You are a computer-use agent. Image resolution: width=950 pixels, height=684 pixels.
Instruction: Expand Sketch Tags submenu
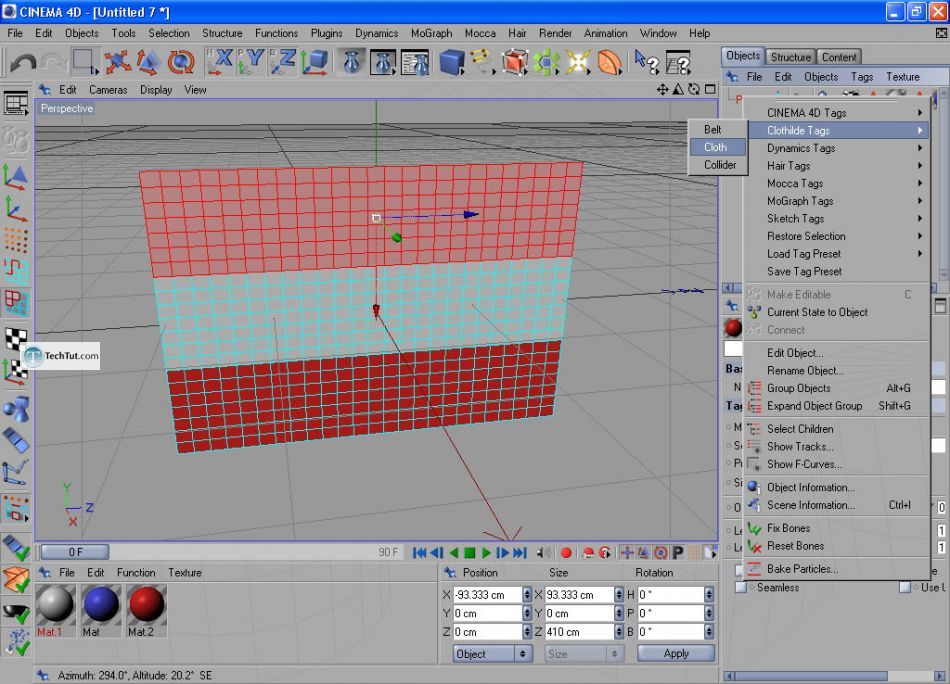(837, 218)
